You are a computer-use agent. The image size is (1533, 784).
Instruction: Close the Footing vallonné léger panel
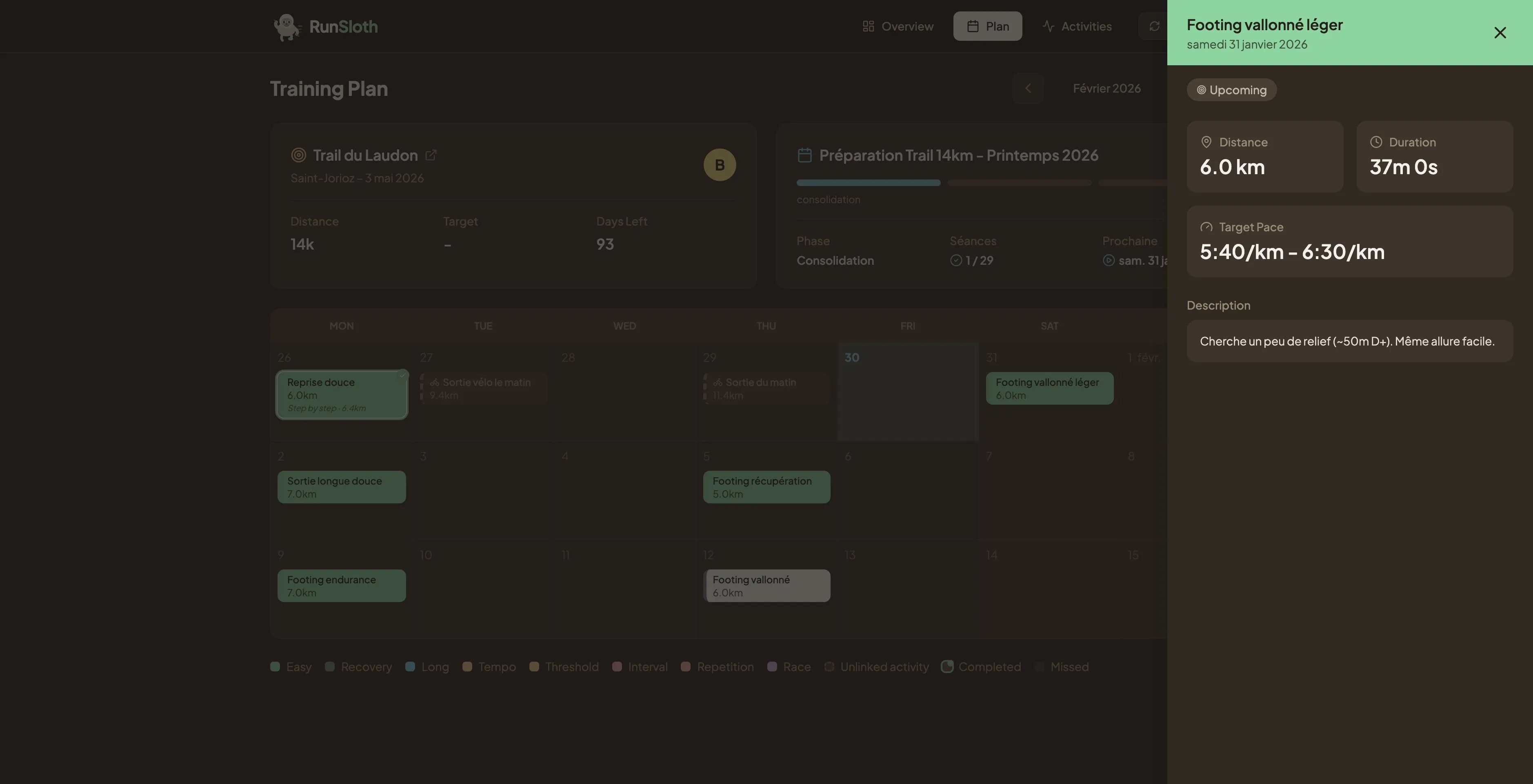pos(1500,33)
